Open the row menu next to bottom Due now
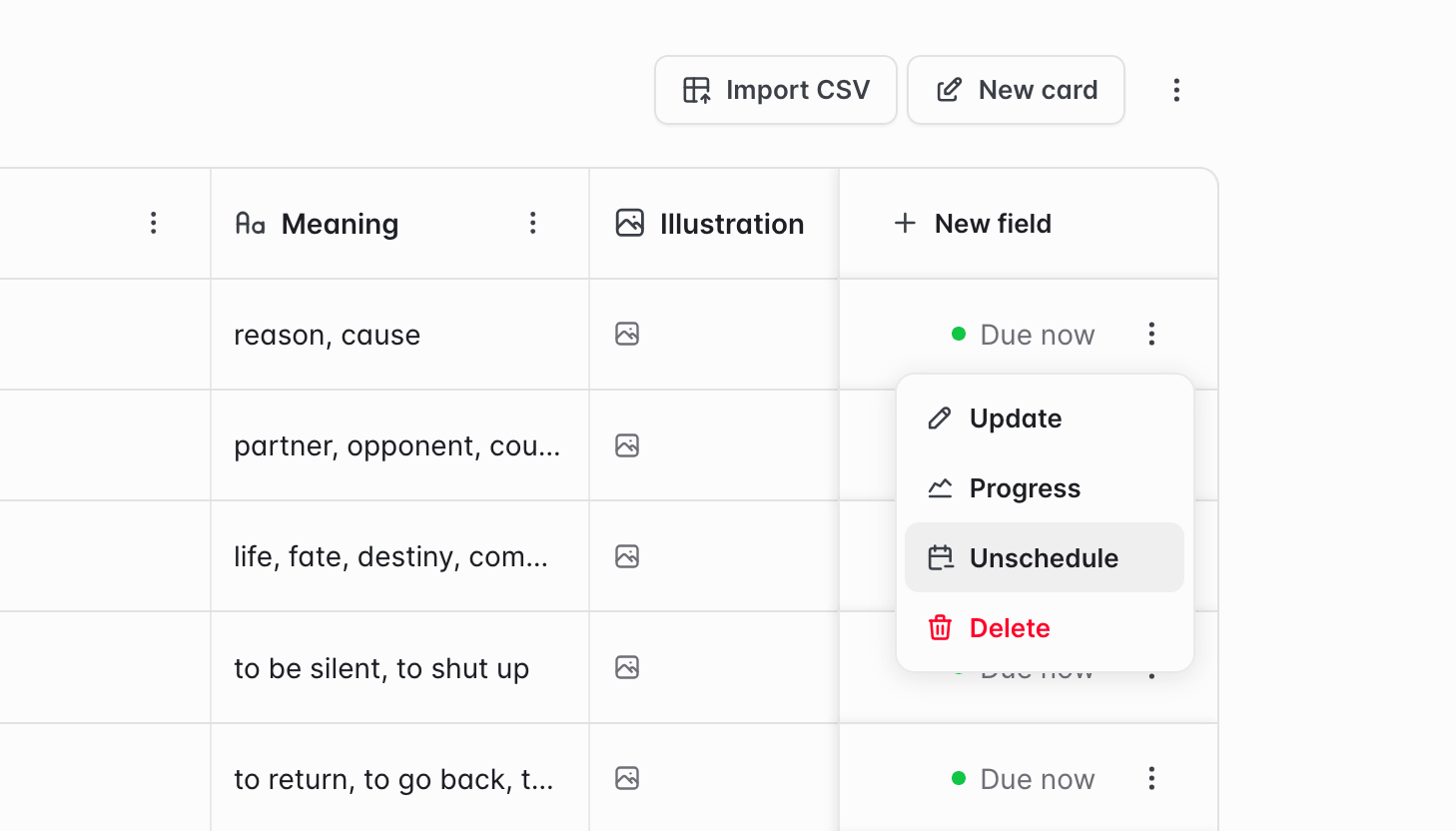 [x=1151, y=778]
